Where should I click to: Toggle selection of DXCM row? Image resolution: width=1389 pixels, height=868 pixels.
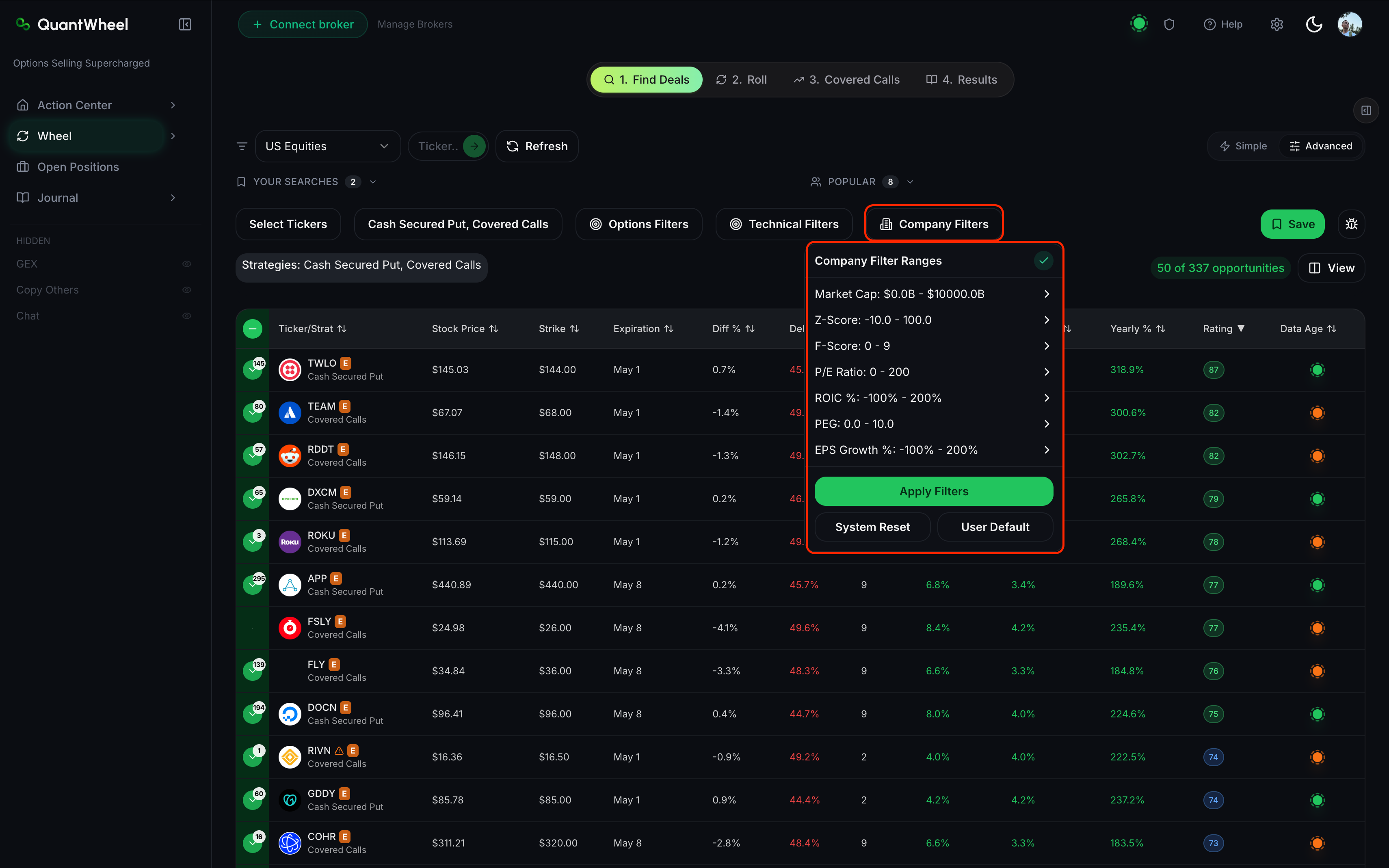[253, 499]
